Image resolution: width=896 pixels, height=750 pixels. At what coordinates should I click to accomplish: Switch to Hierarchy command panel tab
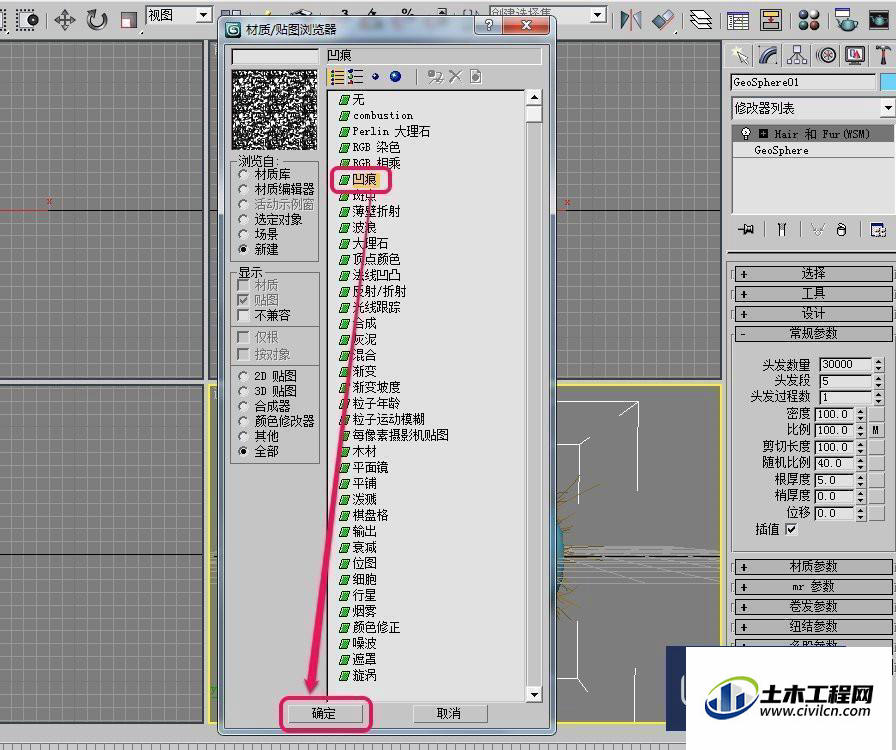(x=797, y=55)
